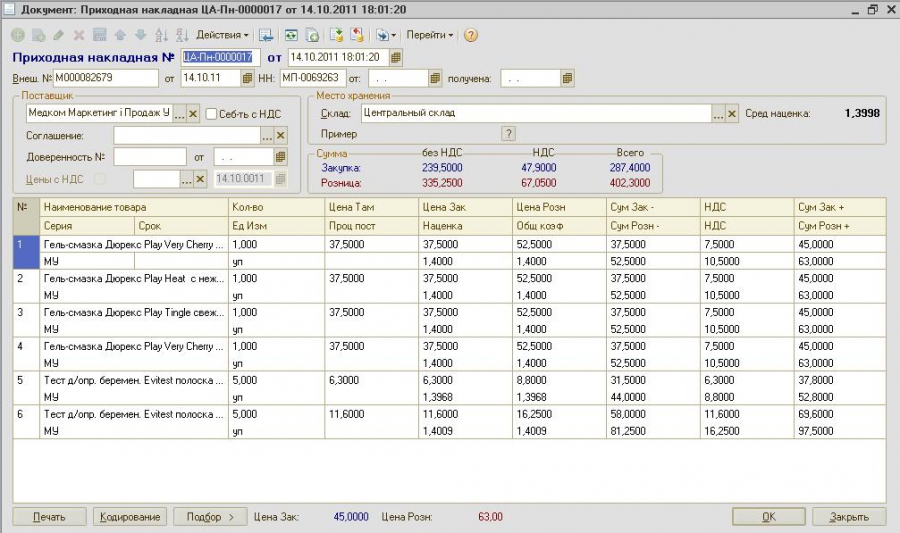The height and width of the screenshot is (533, 900).
Task: Open calendar for the получена date field
Action: (x=567, y=78)
